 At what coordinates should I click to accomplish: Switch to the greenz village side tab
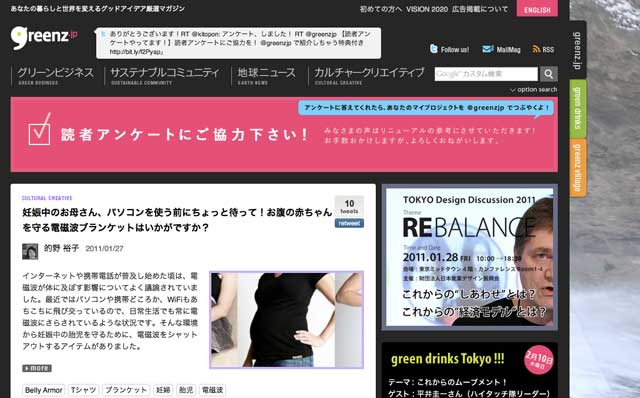[x=578, y=167]
